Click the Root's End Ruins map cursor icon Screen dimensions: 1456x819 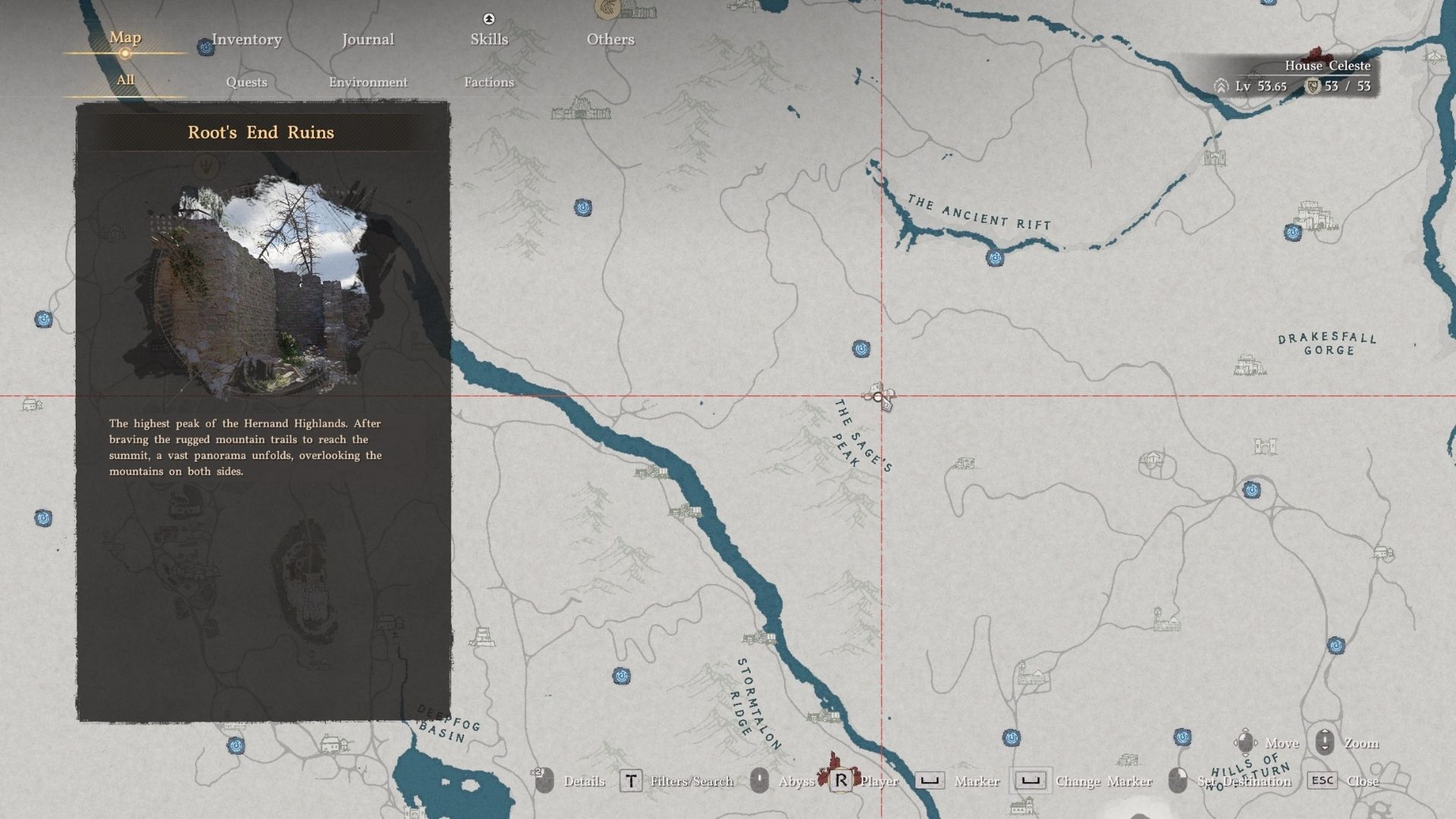[880, 397]
